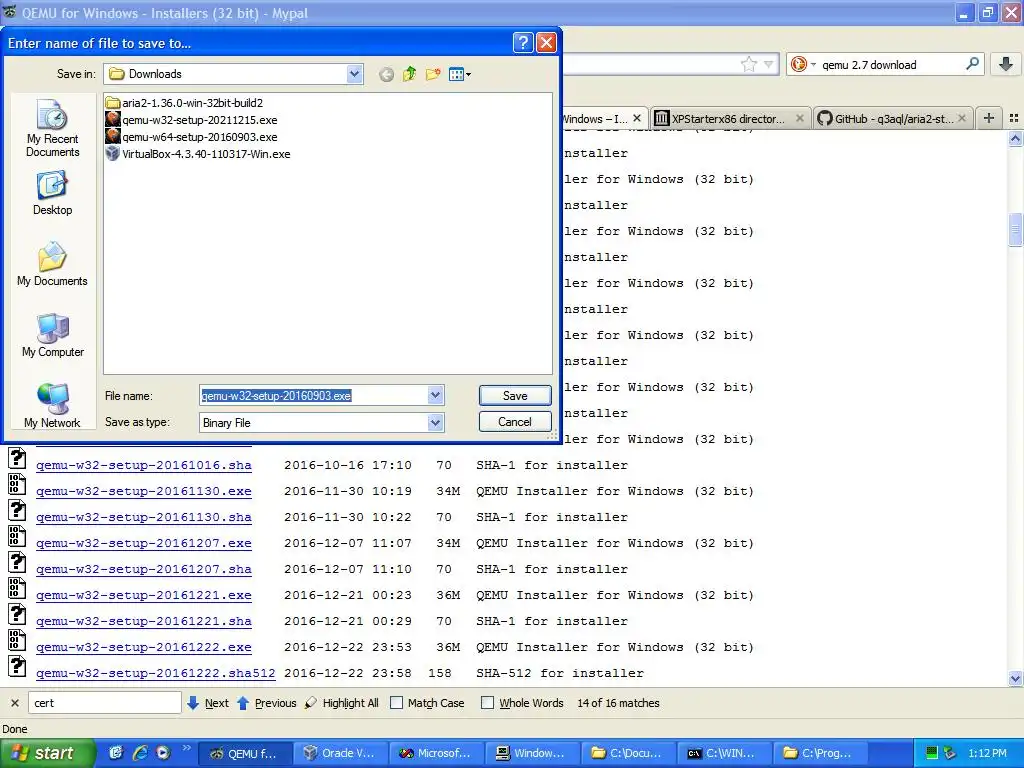Image resolution: width=1024 pixels, height=768 pixels.
Task: Open My Documents in places bar
Action: pyautogui.click(x=52, y=264)
